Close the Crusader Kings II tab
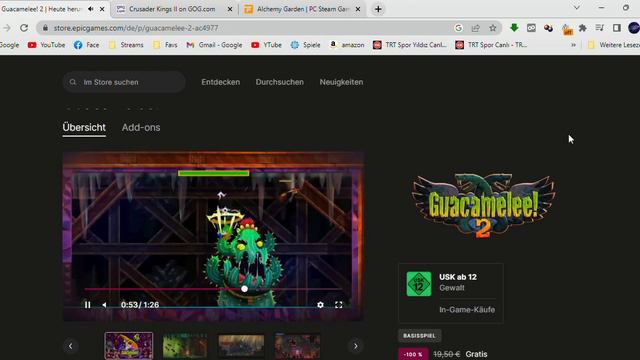The height and width of the screenshot is (360, 640). (x=230, y=9)
